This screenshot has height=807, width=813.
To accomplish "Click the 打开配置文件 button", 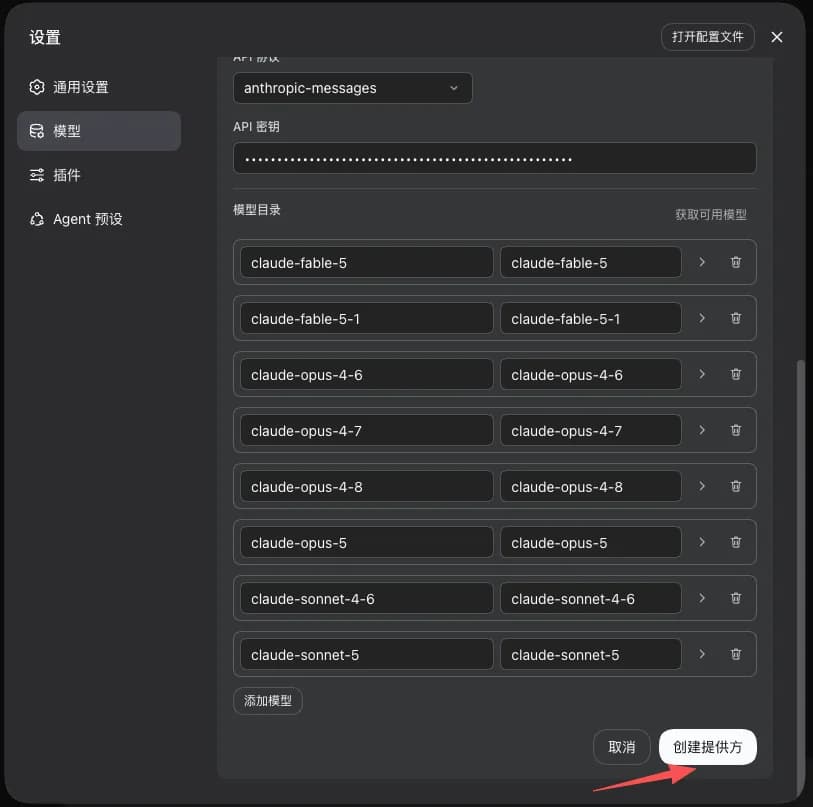I will pos(707,37).
